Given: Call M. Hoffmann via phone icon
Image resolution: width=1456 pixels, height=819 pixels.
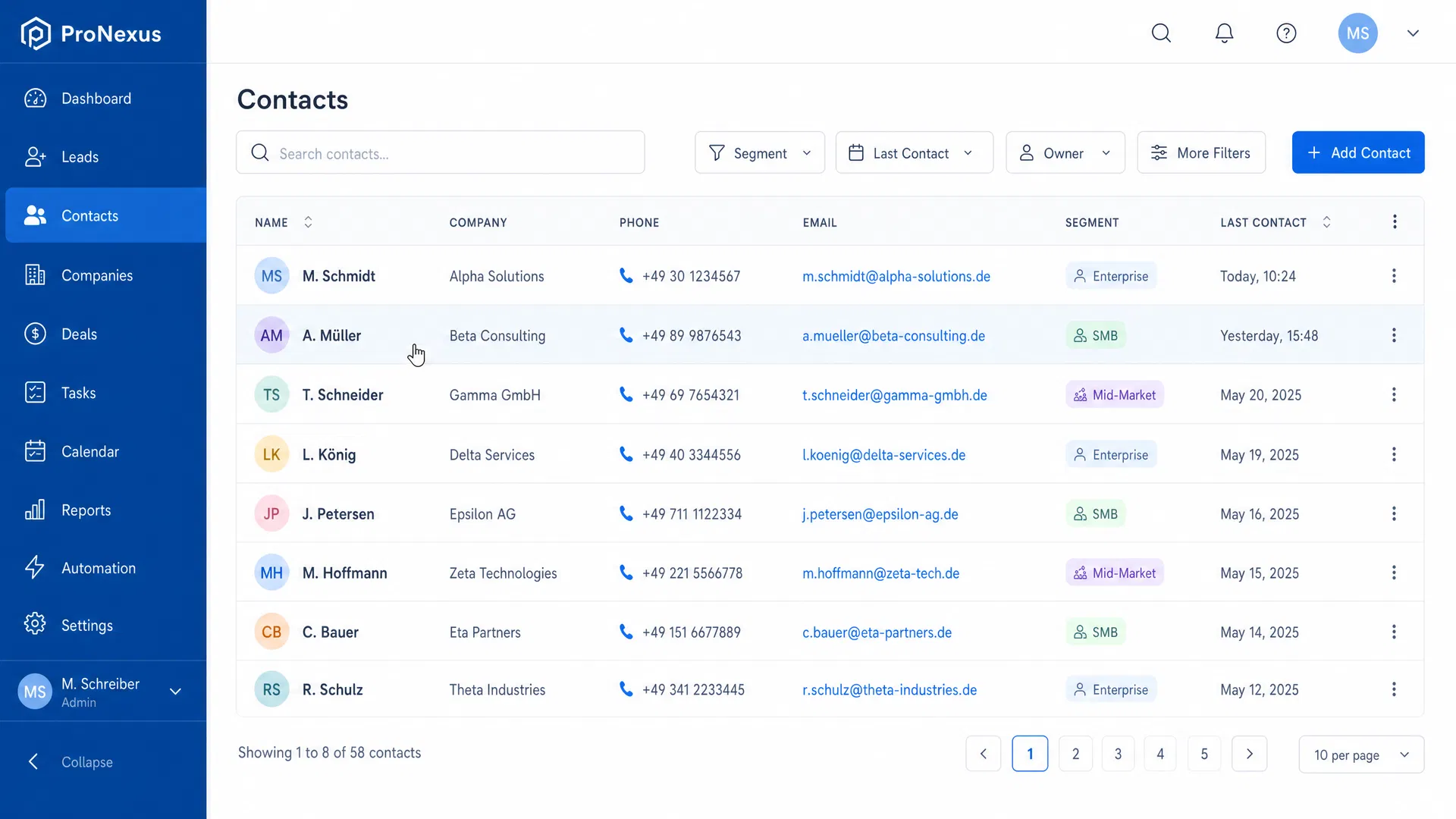Looking at the screenshot, I should coord(626,572).
